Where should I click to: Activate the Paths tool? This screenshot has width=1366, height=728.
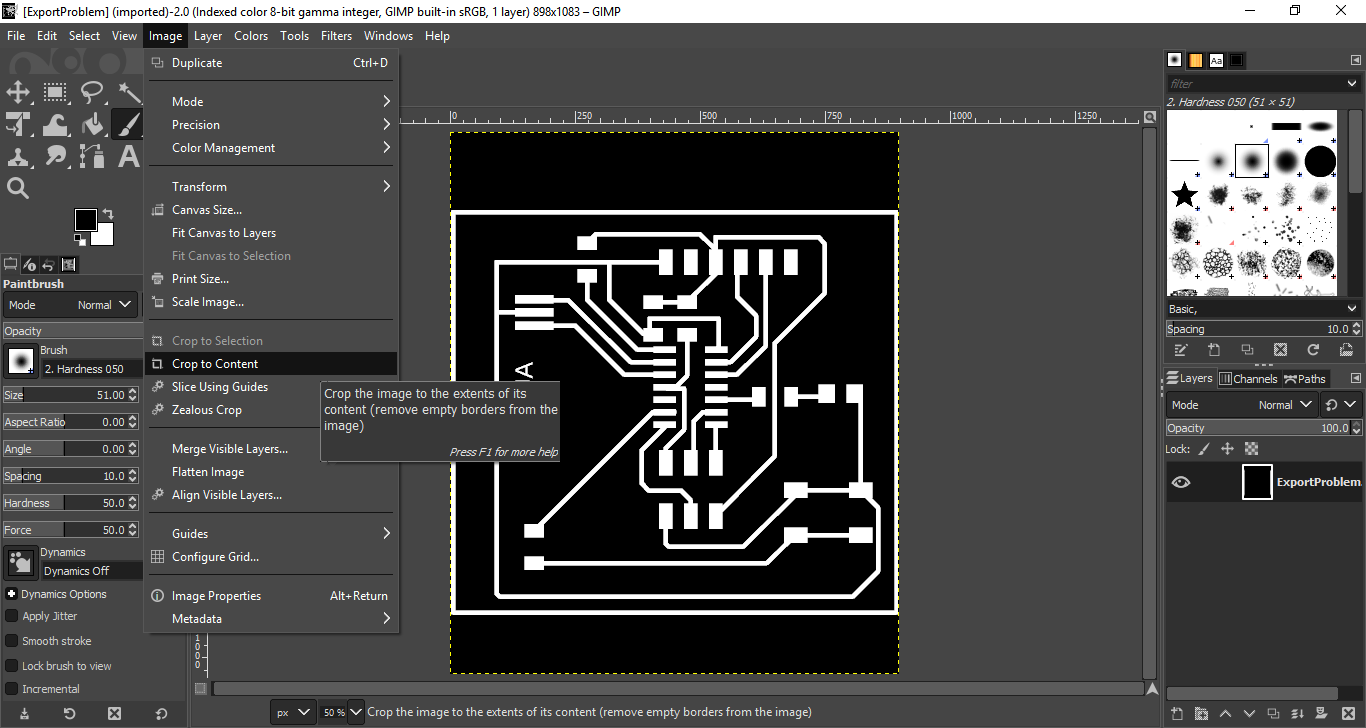click(x=92, y=157)
